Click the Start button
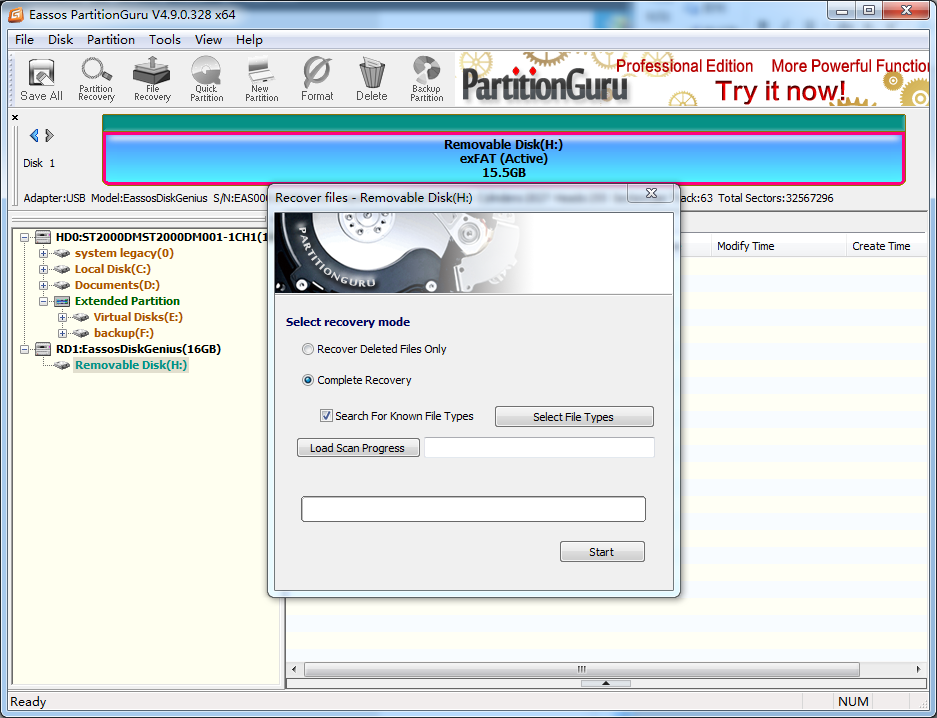 pos(602,552)
